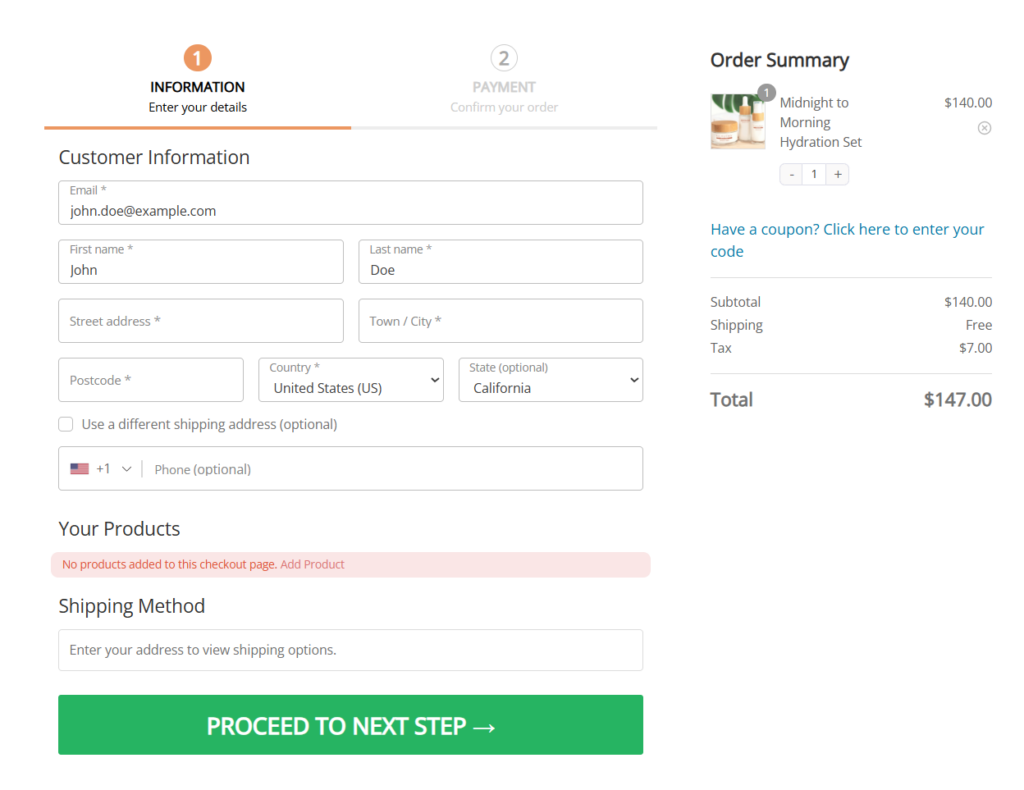Click the Postcode field
Viewport: 1024px width, 790px height.
pyautogui.click(x=150, y=380)
